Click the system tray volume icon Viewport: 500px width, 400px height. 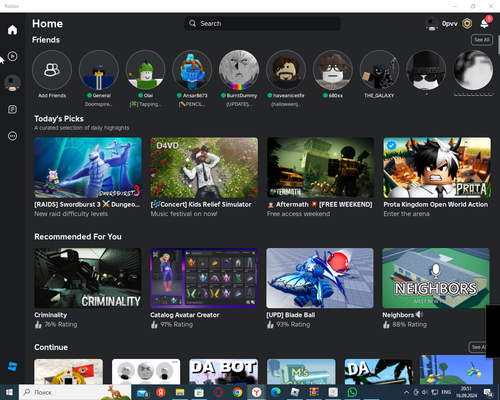(x=425, y=392)
